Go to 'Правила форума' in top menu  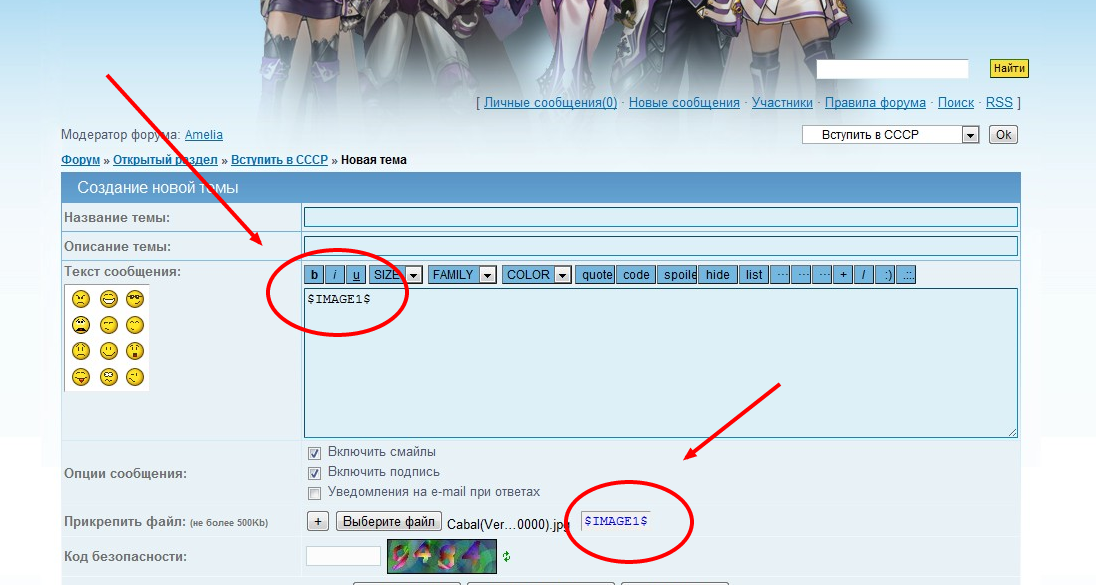click(874, 103)
